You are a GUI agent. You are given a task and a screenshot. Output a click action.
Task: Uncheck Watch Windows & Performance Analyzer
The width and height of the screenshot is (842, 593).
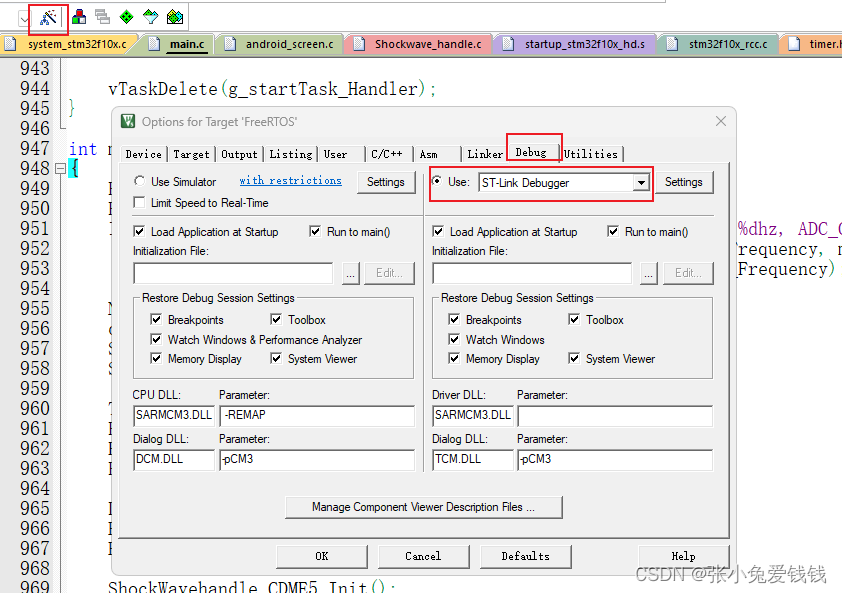click(156, 339)
